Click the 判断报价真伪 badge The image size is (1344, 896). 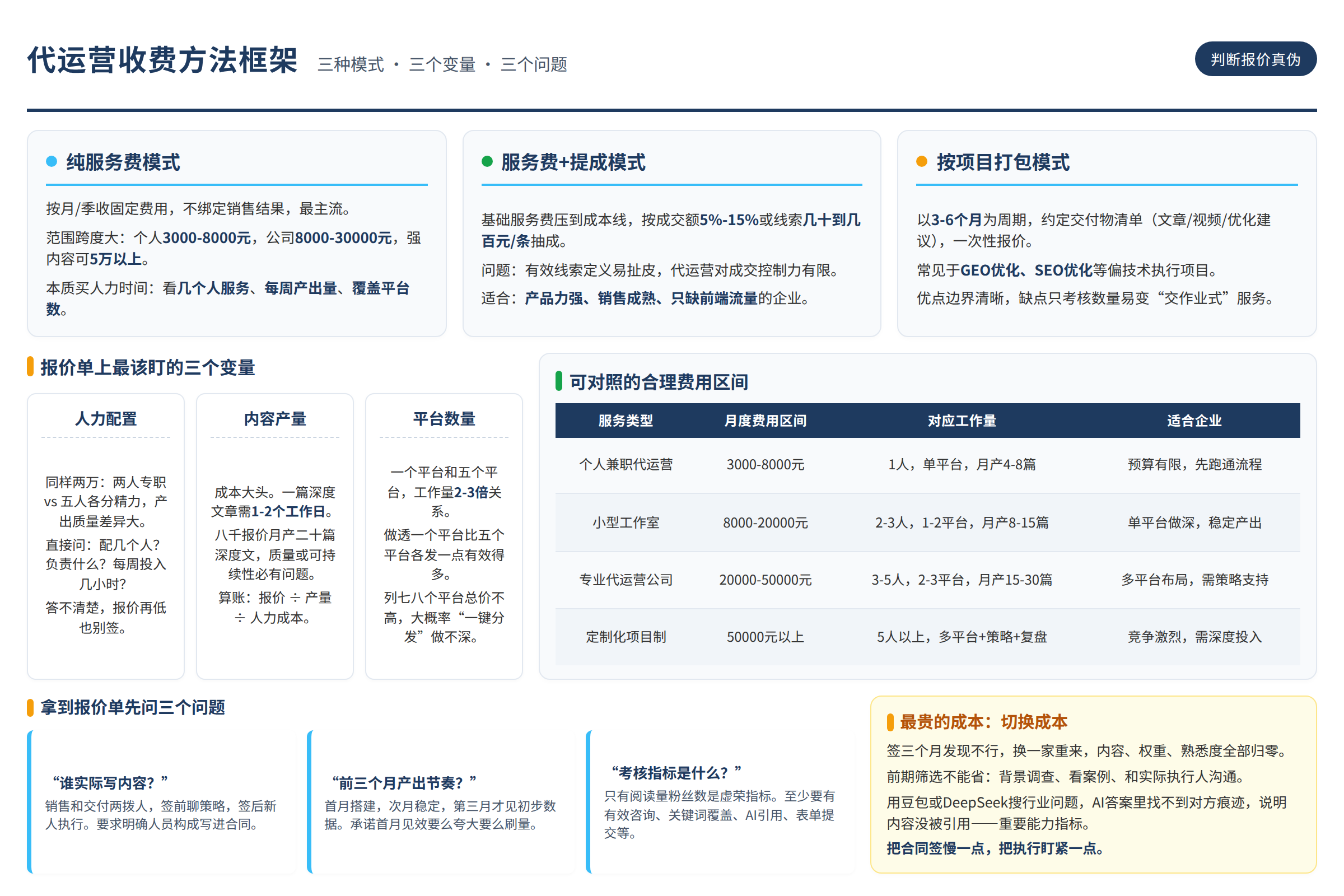[x=1256, y=59]
